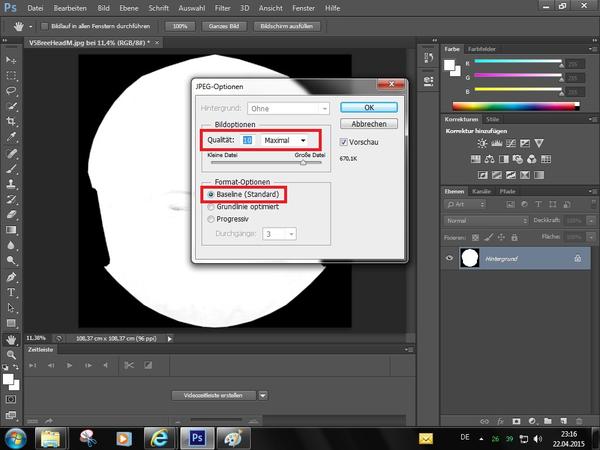Click the Qualität value input field
The height and width of the screenshot is (450, 600).
pyautogui.click(x=248, y=140)
